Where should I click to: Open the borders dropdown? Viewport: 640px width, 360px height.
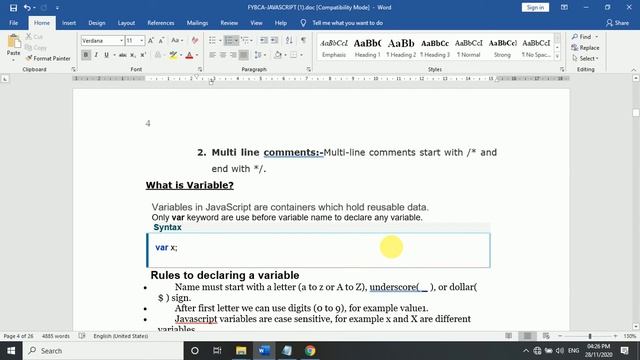[x=302, y=55]
